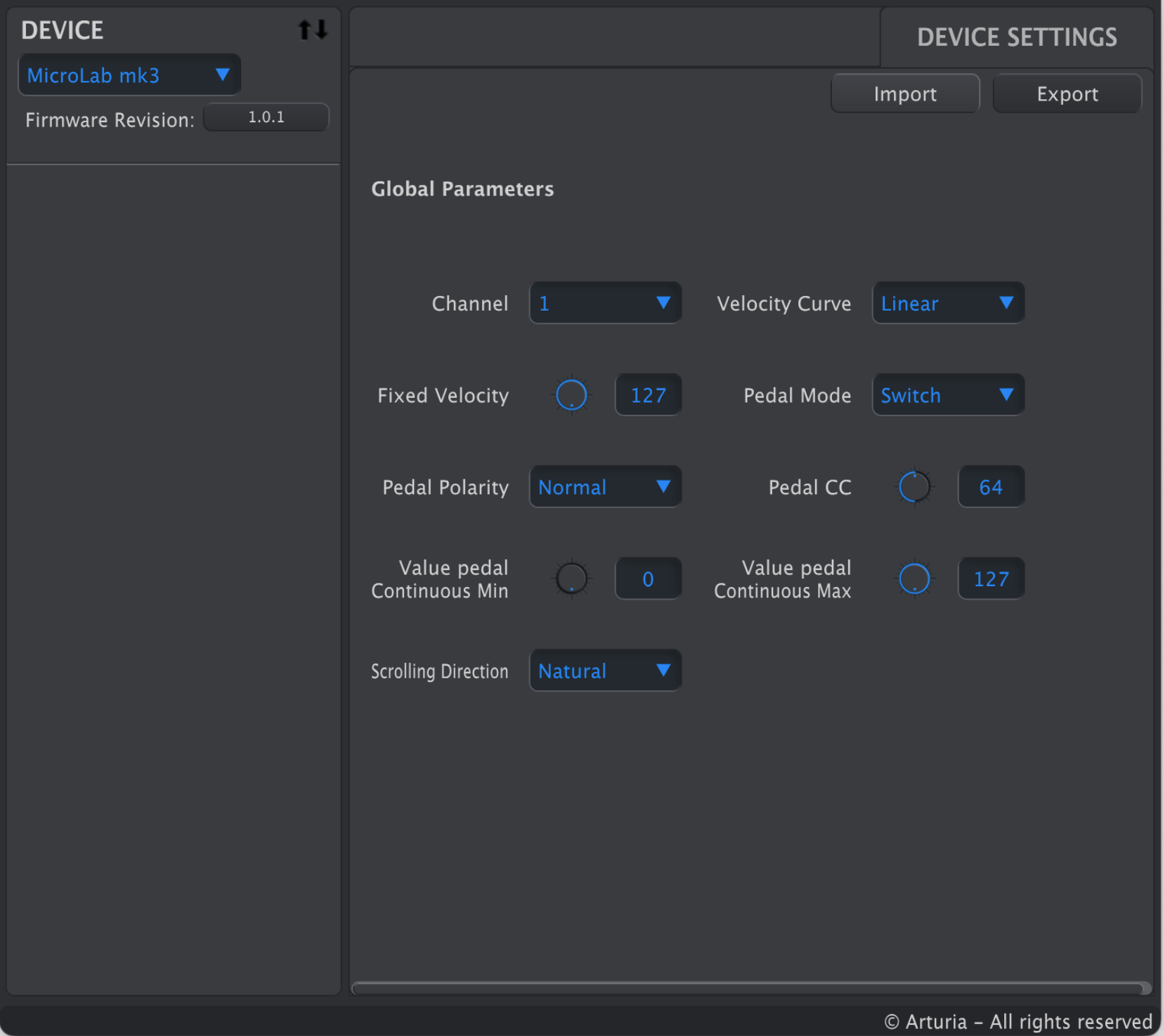Click the Arturia copyright text
The image size is (1163, 1036).
(x=1018, y=1021)
